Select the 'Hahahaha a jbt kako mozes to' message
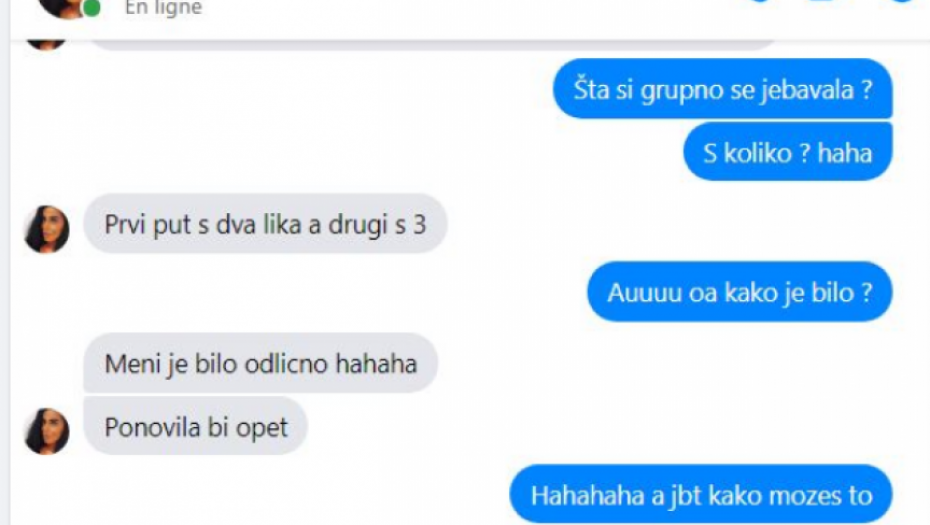The image size is (930, 525). [701, 495]
